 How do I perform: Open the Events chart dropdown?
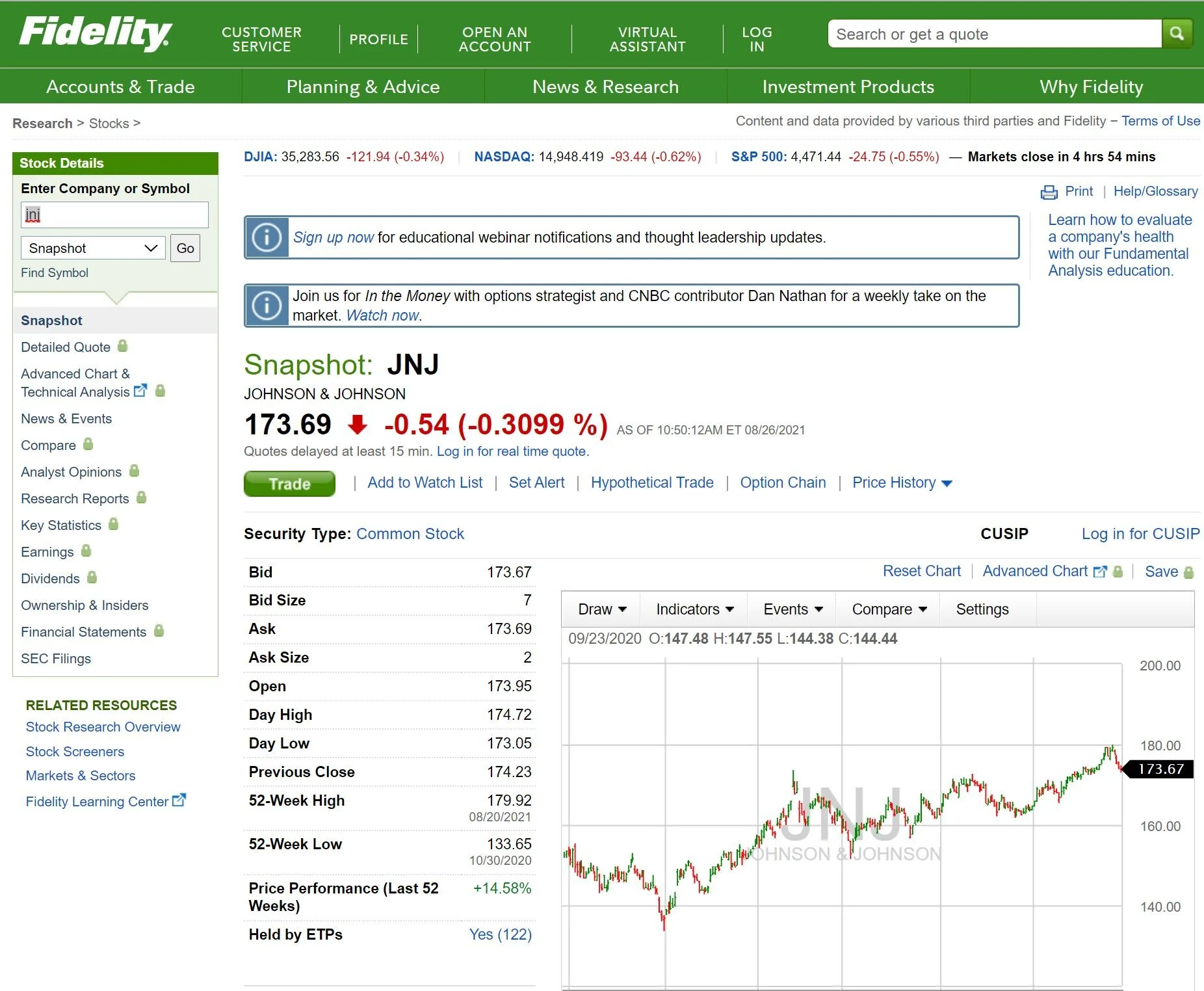(792, 609)
